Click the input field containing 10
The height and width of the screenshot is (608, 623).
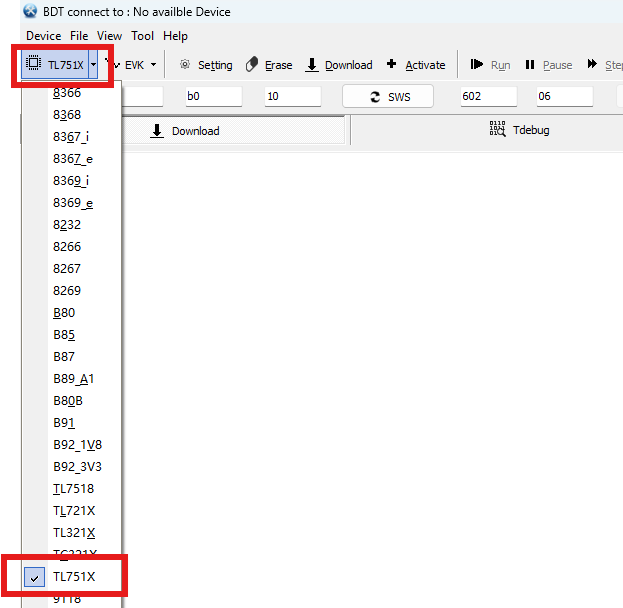coord(293,96)
